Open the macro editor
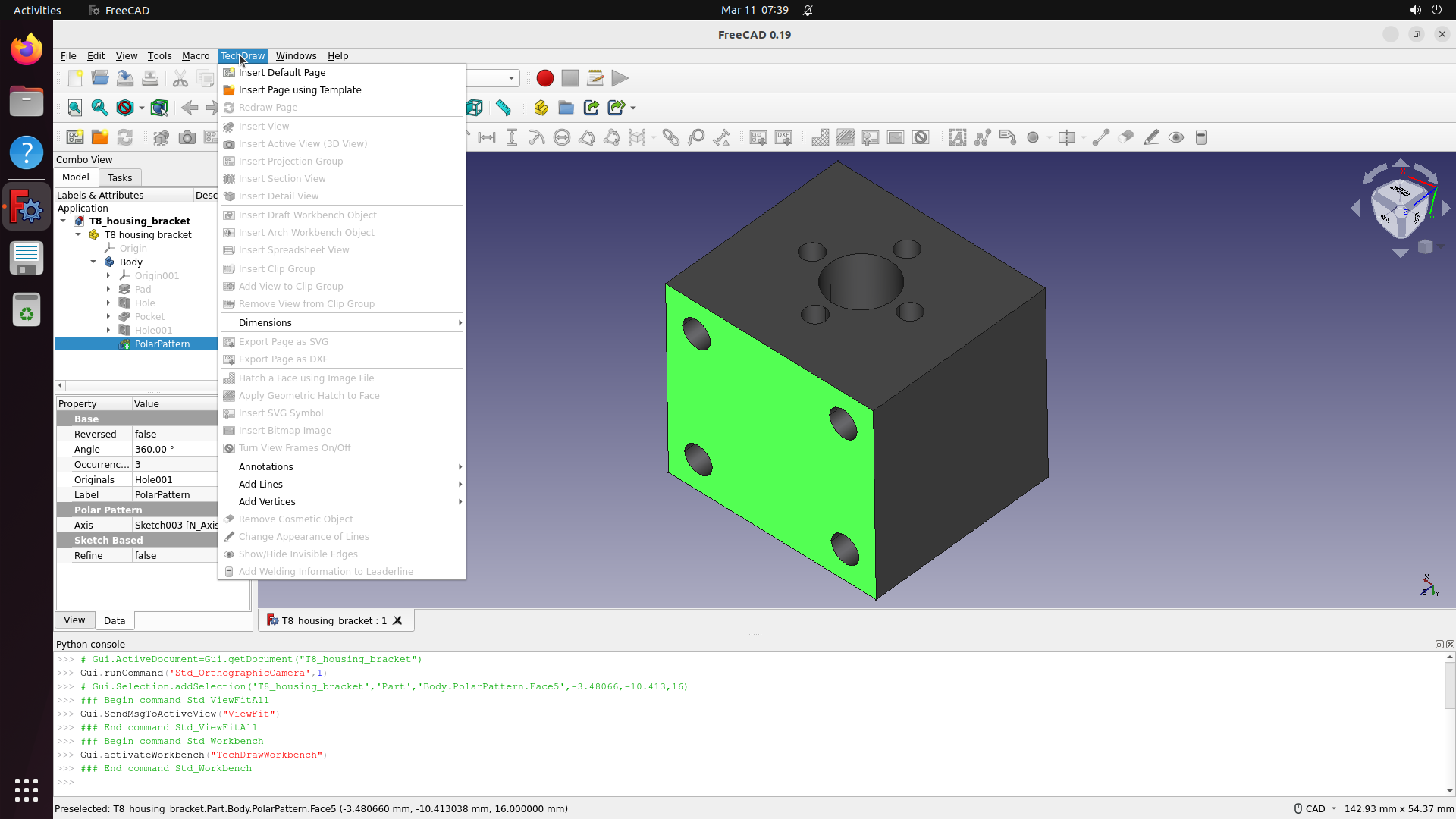This screenshot has height=819, width=1456. (x=595, y=78)
